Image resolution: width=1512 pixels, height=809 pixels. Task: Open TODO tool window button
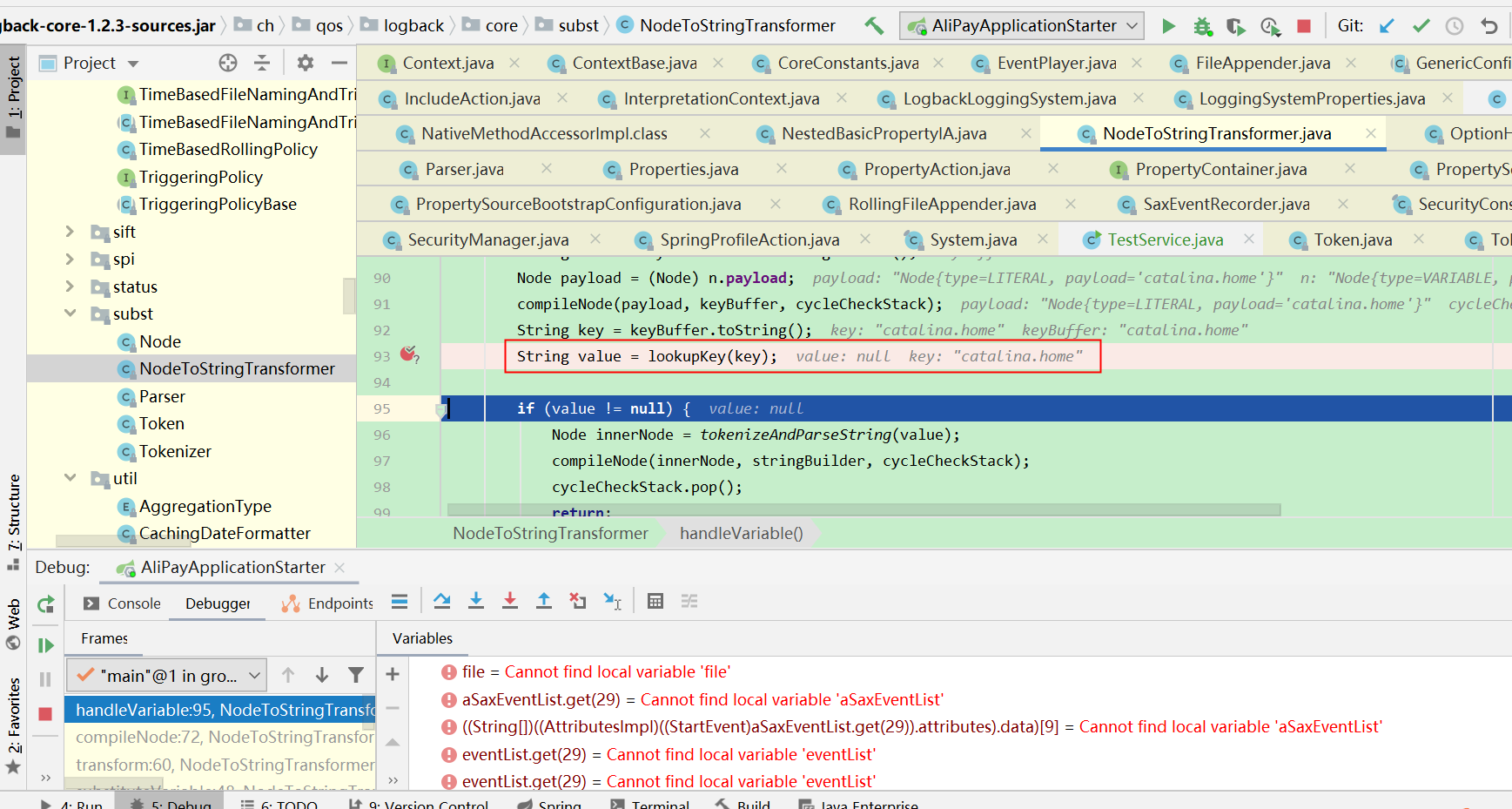tap(279, 803)
